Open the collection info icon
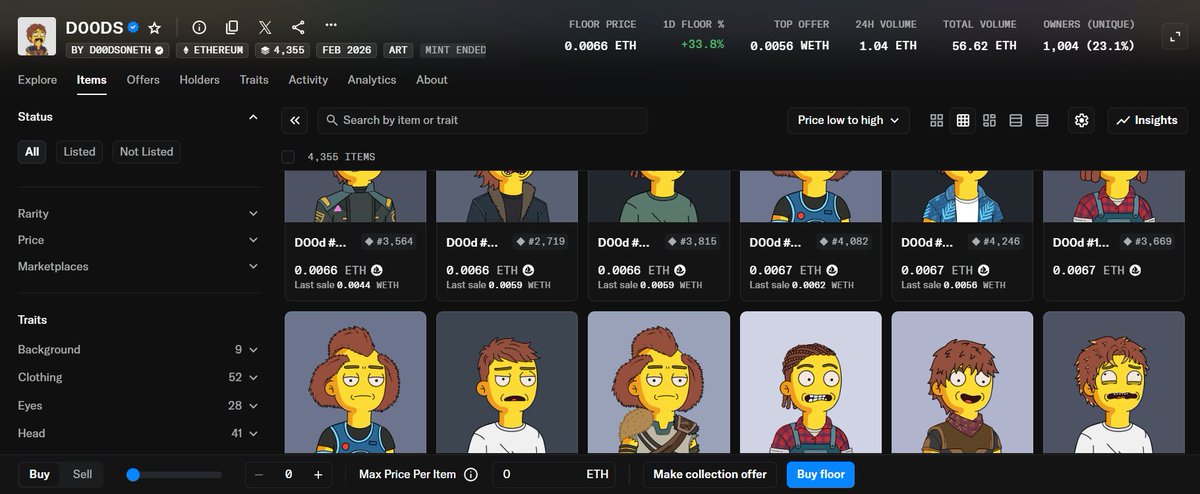The image size is (1200, 494). [x=199, y=28]
